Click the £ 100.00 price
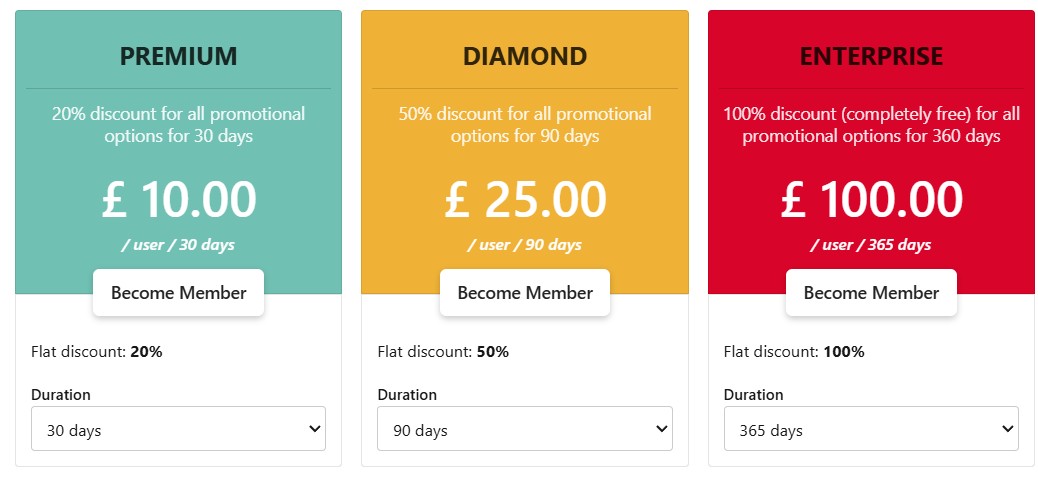1038x486 pixels. [x=871, y=200]
